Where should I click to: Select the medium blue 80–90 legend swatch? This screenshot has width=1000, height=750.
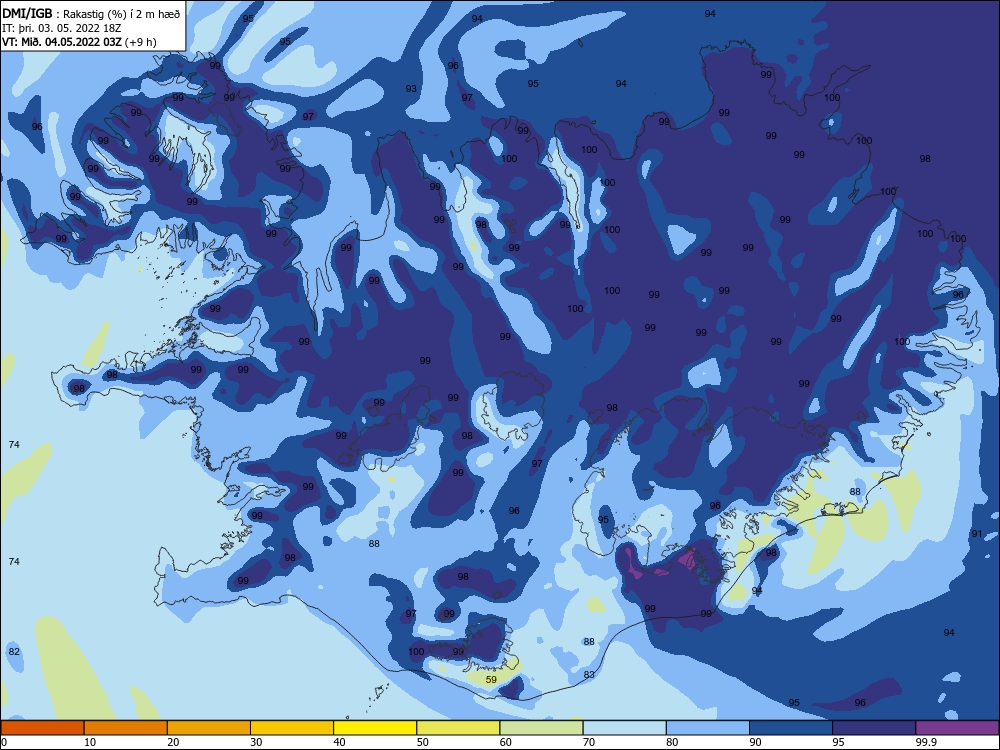708,728
